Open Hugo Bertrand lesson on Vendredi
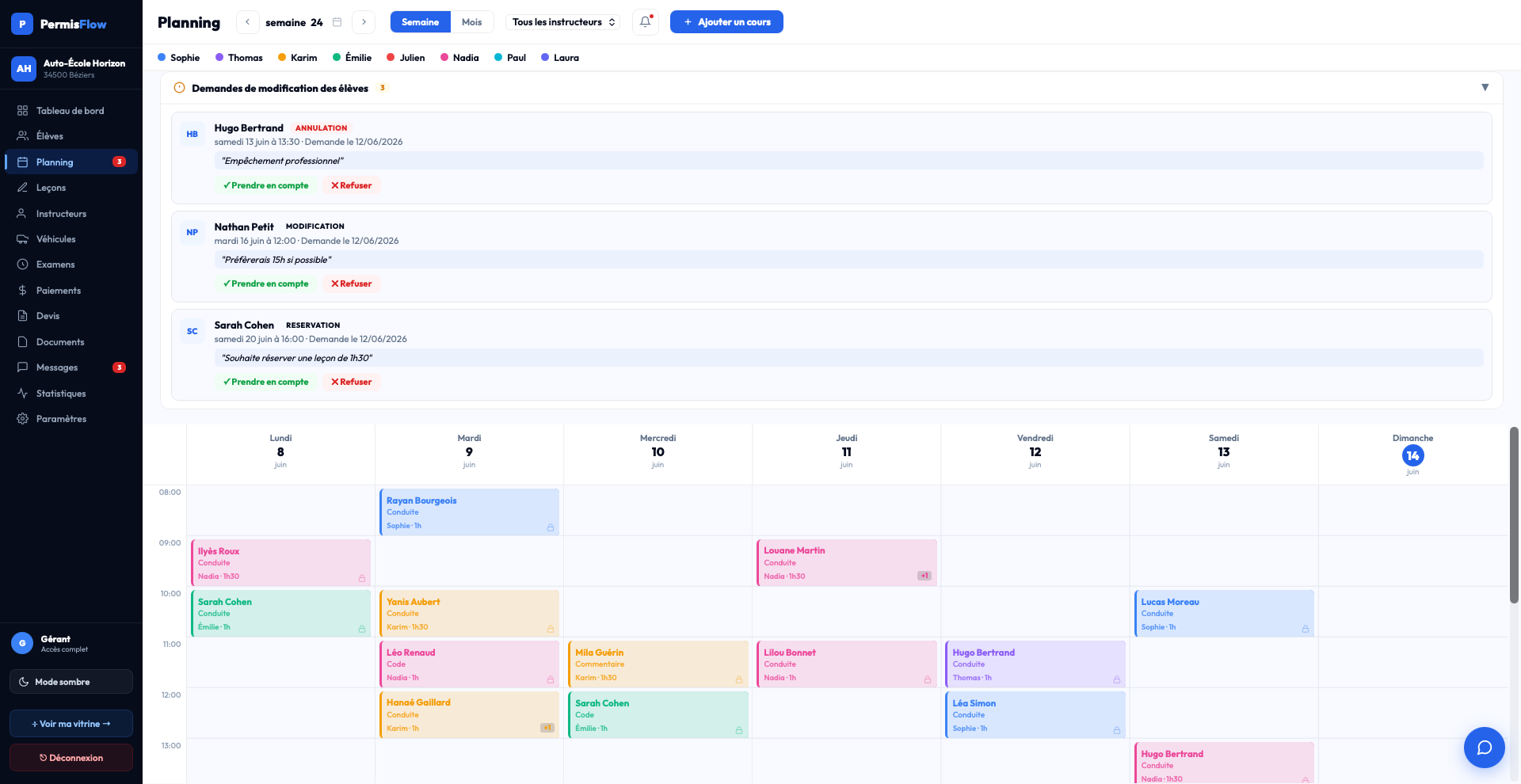Image resolution: width=1521 pixels, height=784 pixels. click(1035, 664)
